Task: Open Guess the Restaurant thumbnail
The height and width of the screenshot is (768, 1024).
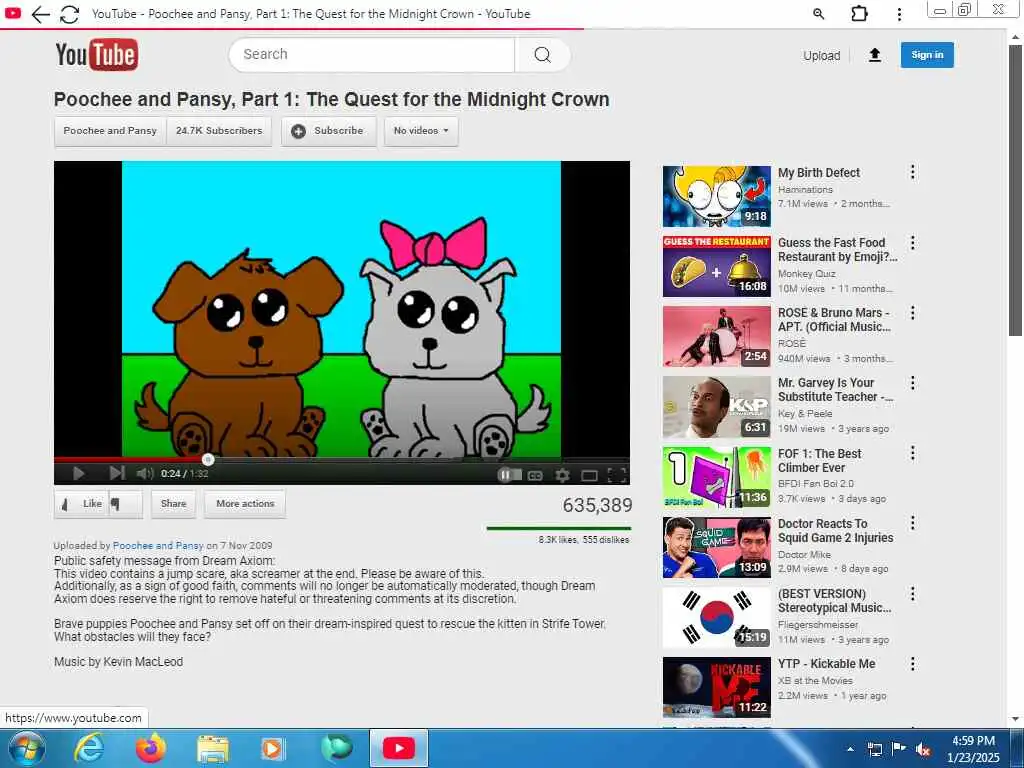Action: pyautogui.click(x=716, y=266)
